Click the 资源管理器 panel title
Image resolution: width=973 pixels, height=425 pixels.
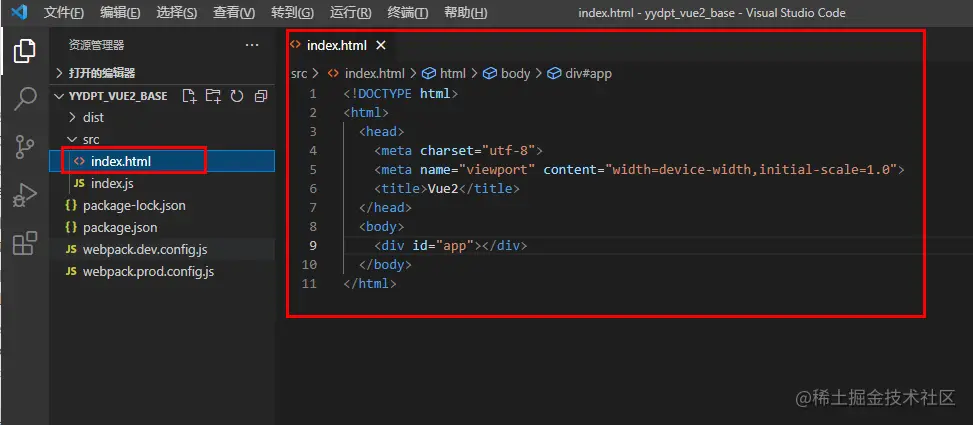coord(96,45)
